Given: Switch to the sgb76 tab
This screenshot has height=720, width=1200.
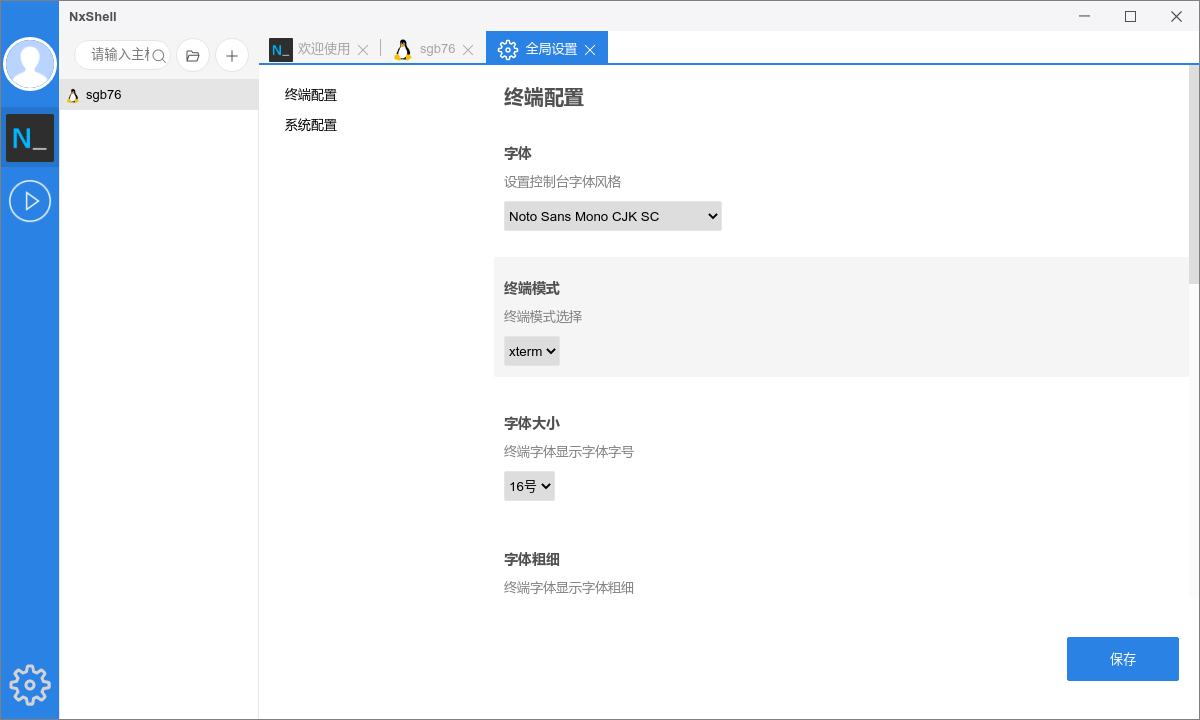Looking at the screenshot, I should pyautogui.click(x=436, y=49).
